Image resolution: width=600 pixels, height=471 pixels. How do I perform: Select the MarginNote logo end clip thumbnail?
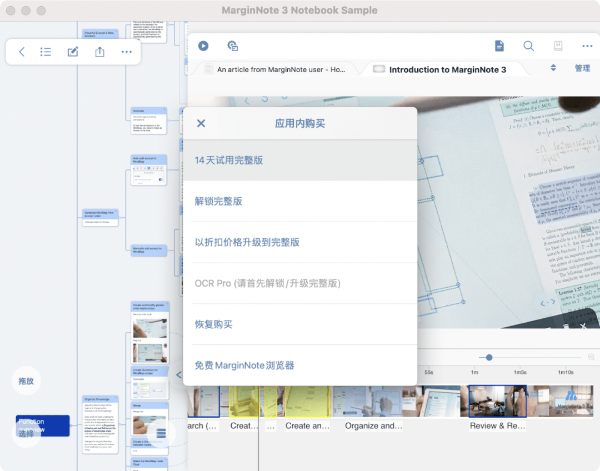571,401
